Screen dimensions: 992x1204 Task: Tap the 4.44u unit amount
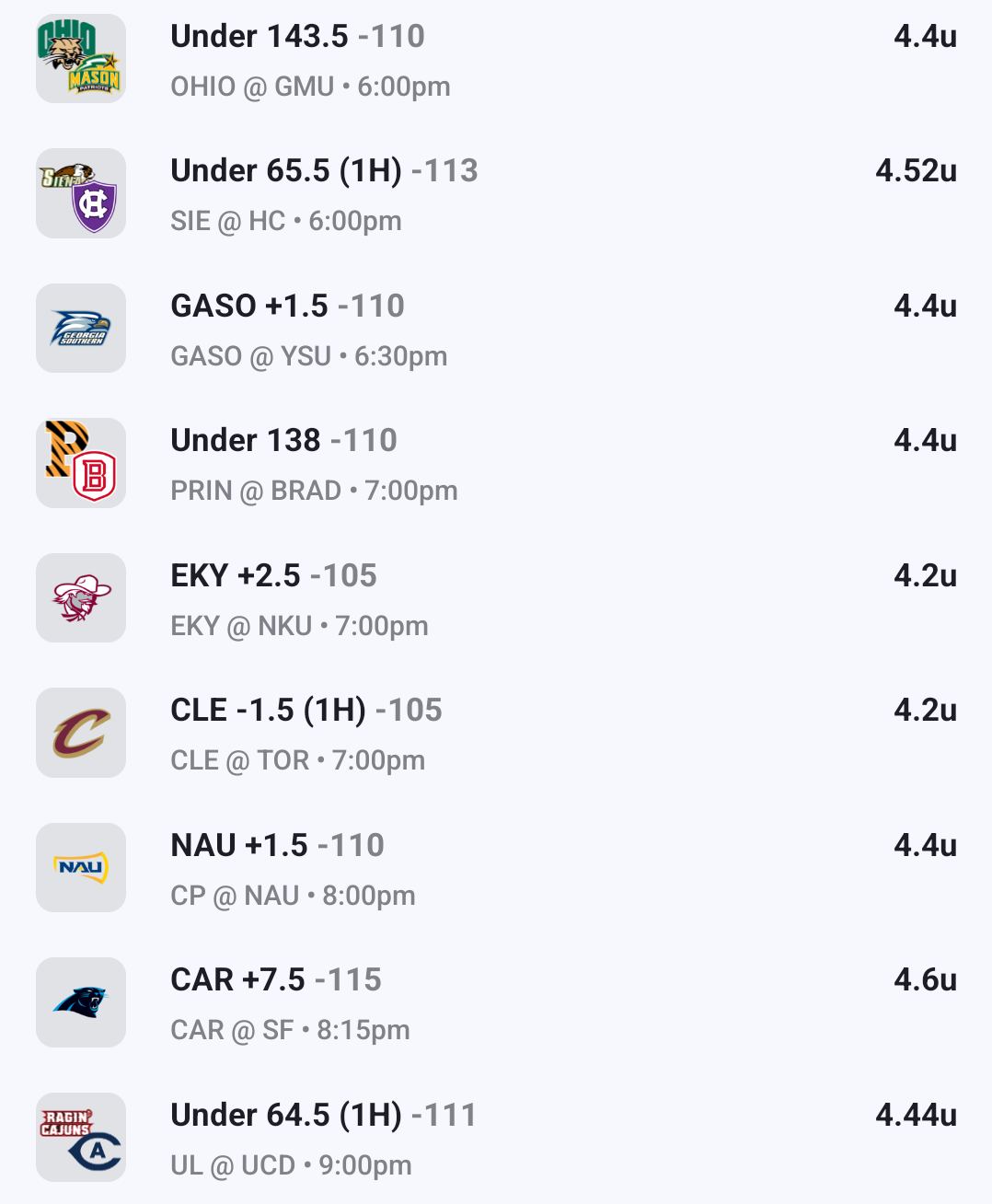[916, 1116]
